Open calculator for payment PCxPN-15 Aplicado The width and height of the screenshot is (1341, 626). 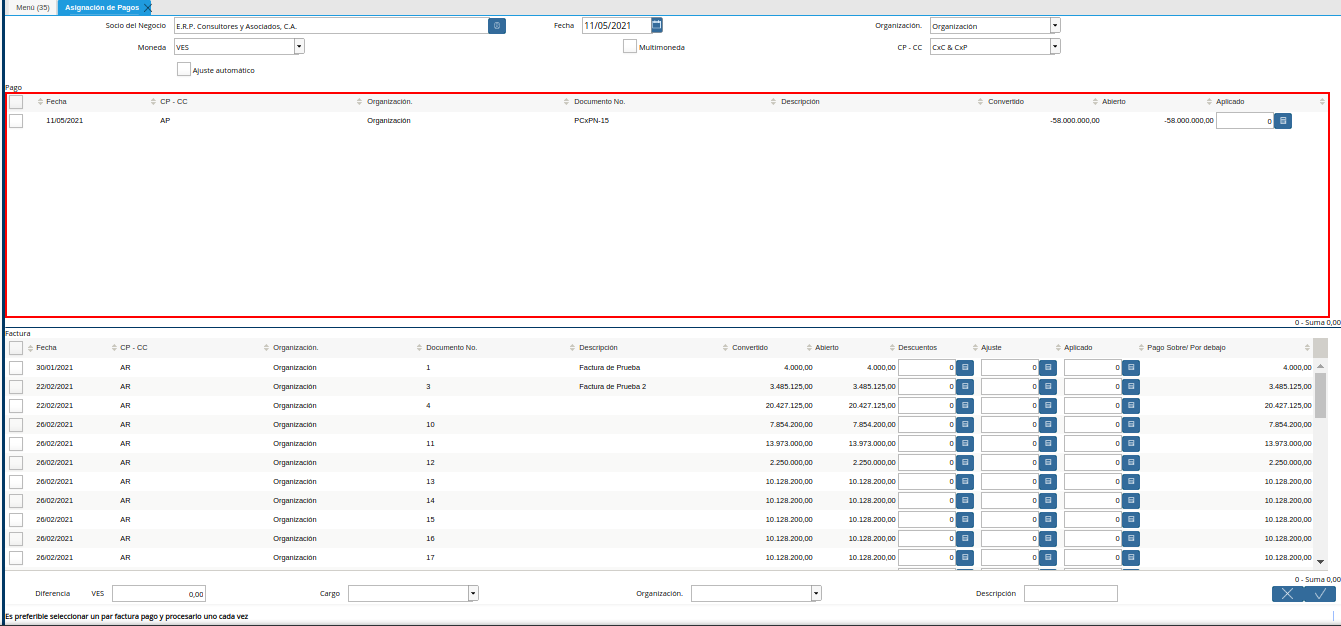tap(1284, 121)
